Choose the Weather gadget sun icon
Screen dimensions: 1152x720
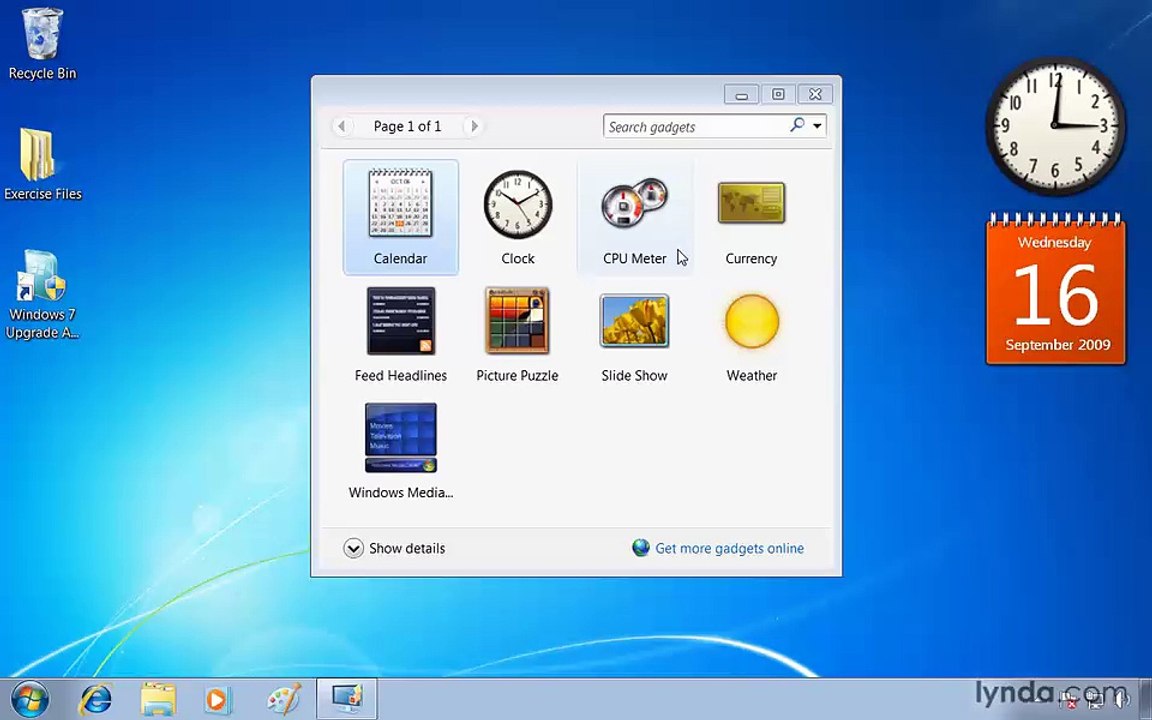[x=752, y=322]
